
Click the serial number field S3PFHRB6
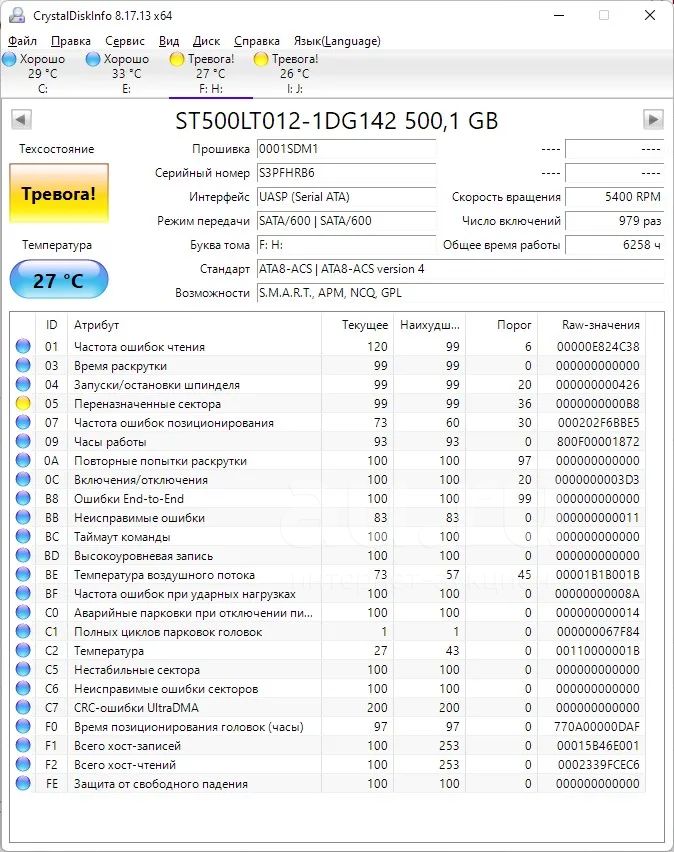(x=346, y=173)
